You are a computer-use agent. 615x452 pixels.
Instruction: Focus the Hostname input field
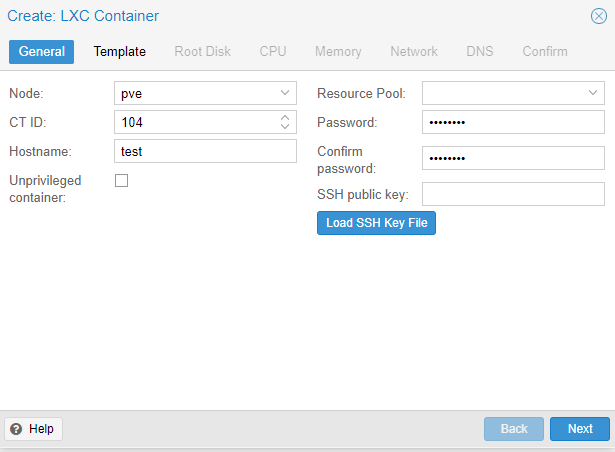(205, 151)
